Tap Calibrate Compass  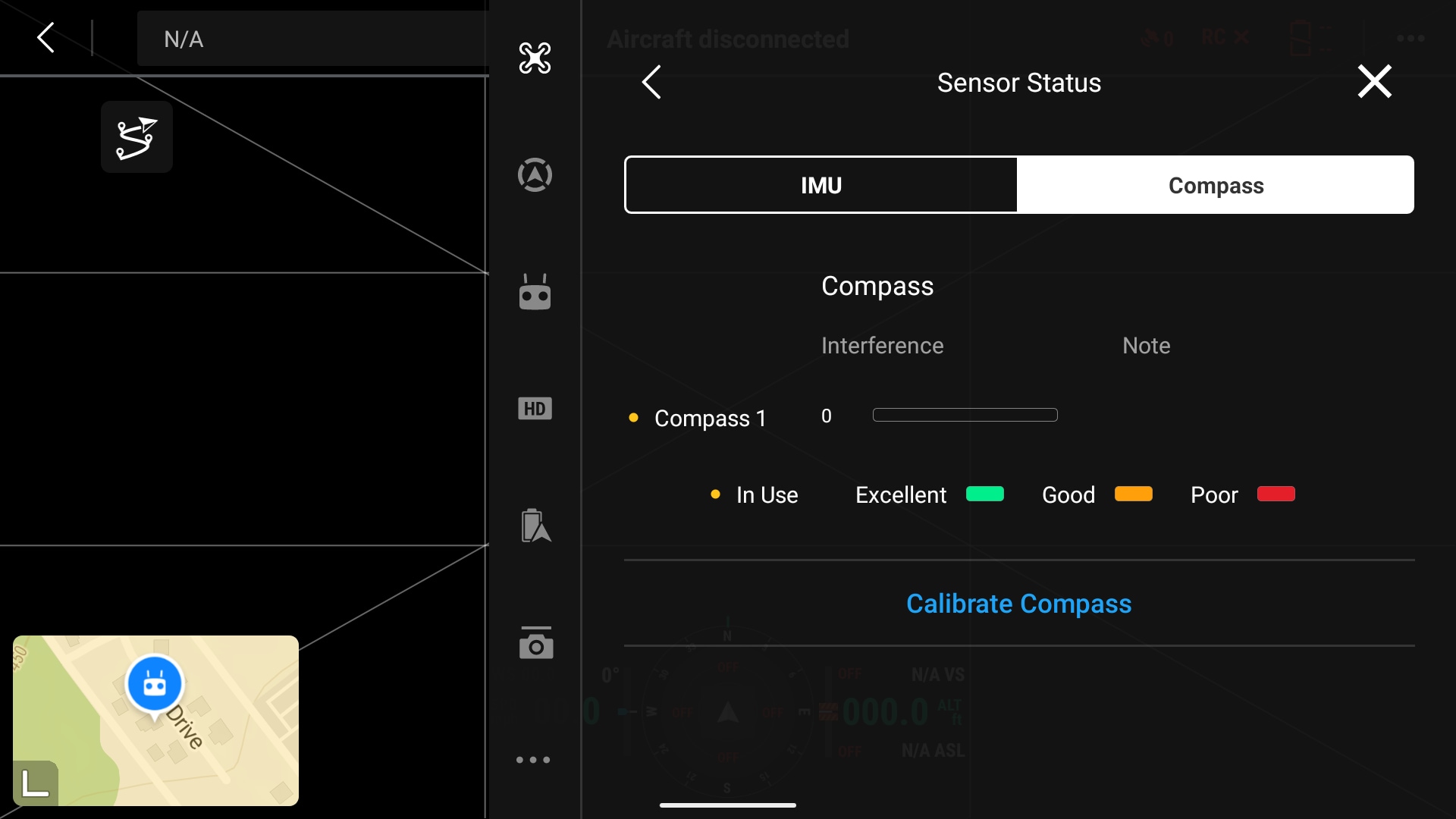point(1018,604)
